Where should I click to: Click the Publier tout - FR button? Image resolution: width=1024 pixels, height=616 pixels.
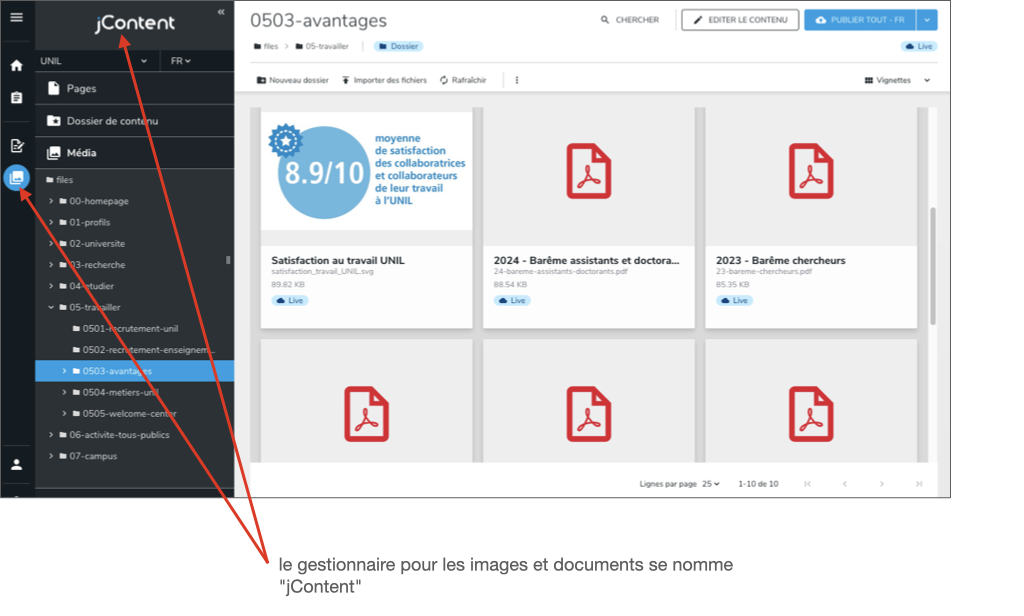tap(860, 20)
